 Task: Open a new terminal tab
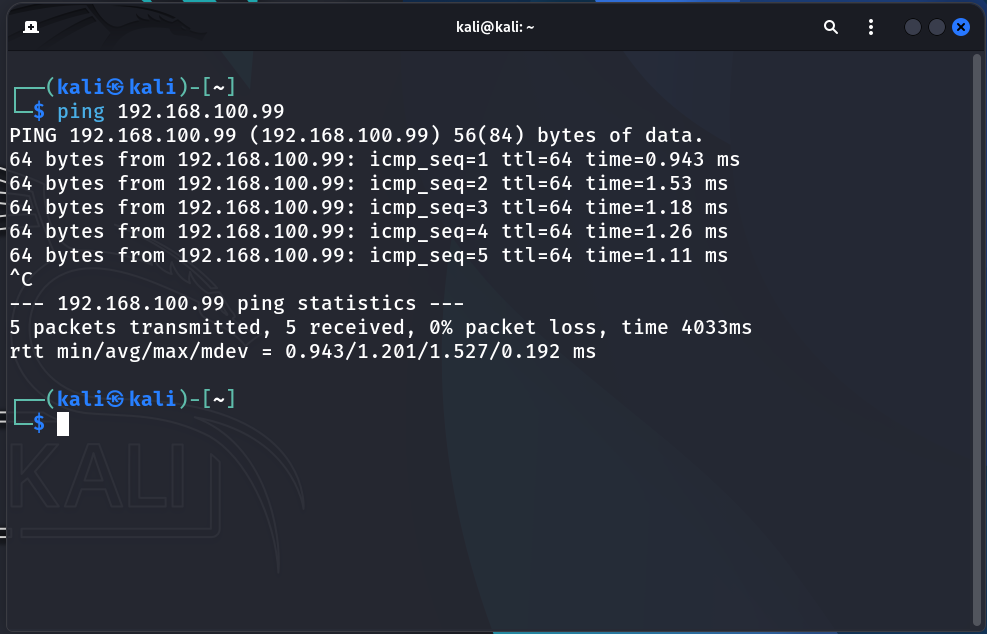point(30,27)
